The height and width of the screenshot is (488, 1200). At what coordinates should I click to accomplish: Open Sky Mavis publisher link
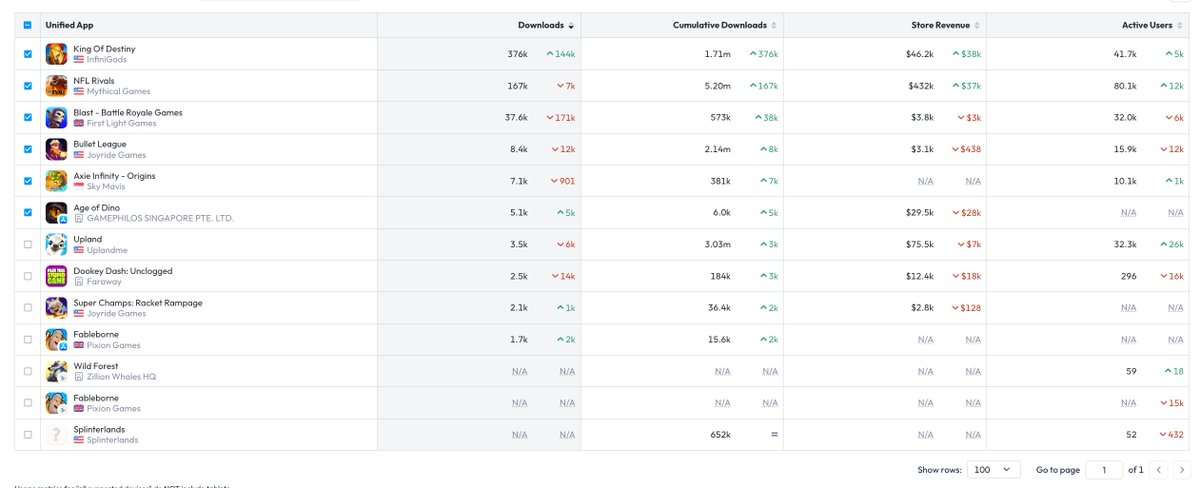click(x=107, y=187)
